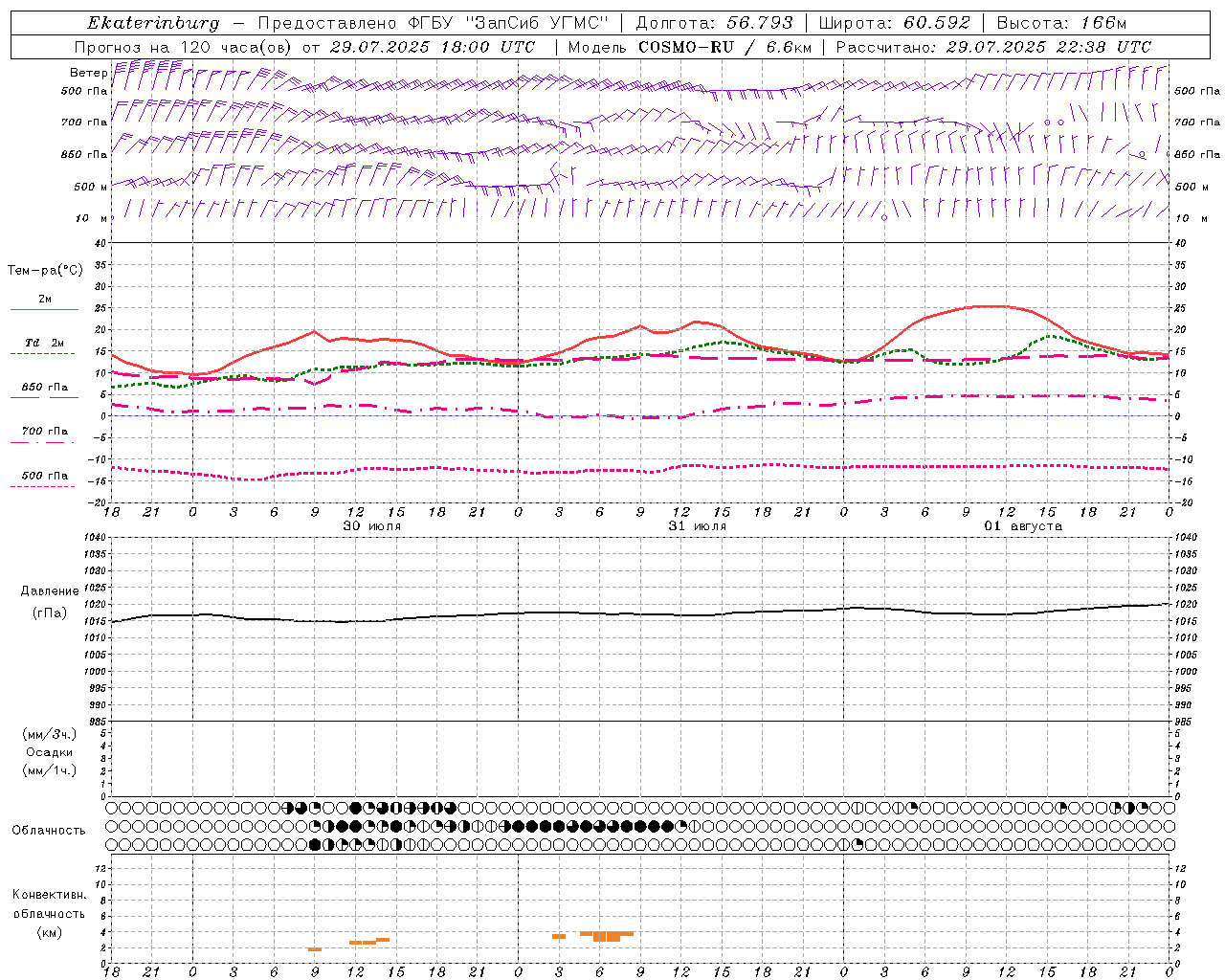Click the '(гПа)' unit under Давление
1225x980 pixels.
click(x=50, y=612)
